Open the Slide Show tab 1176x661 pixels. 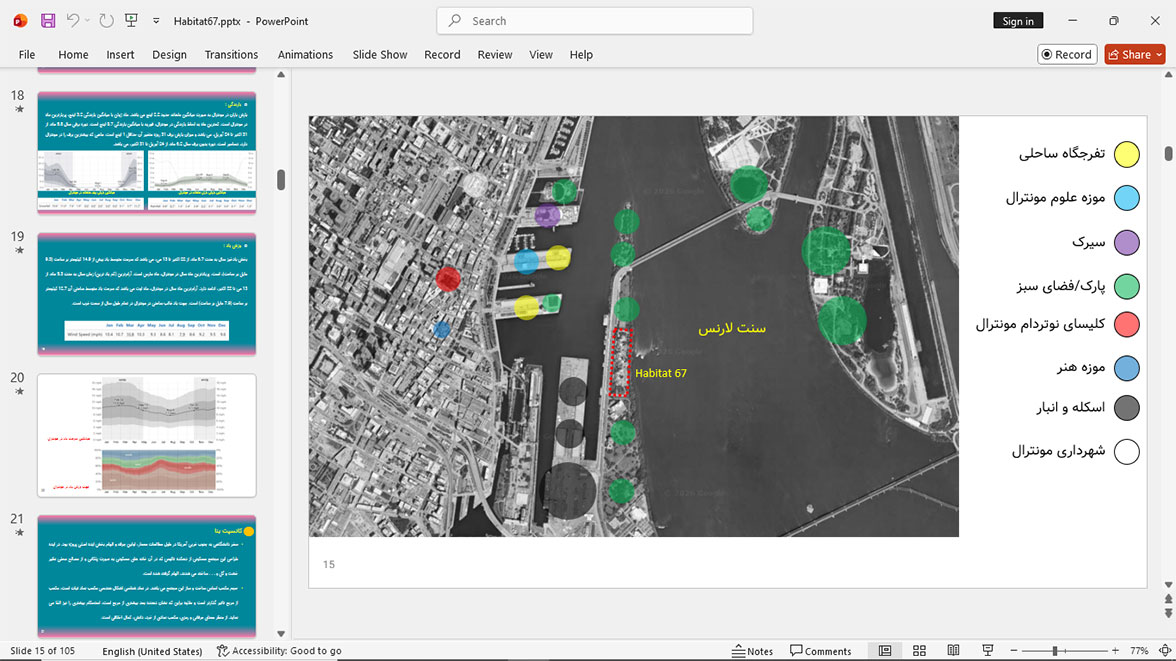380,55
